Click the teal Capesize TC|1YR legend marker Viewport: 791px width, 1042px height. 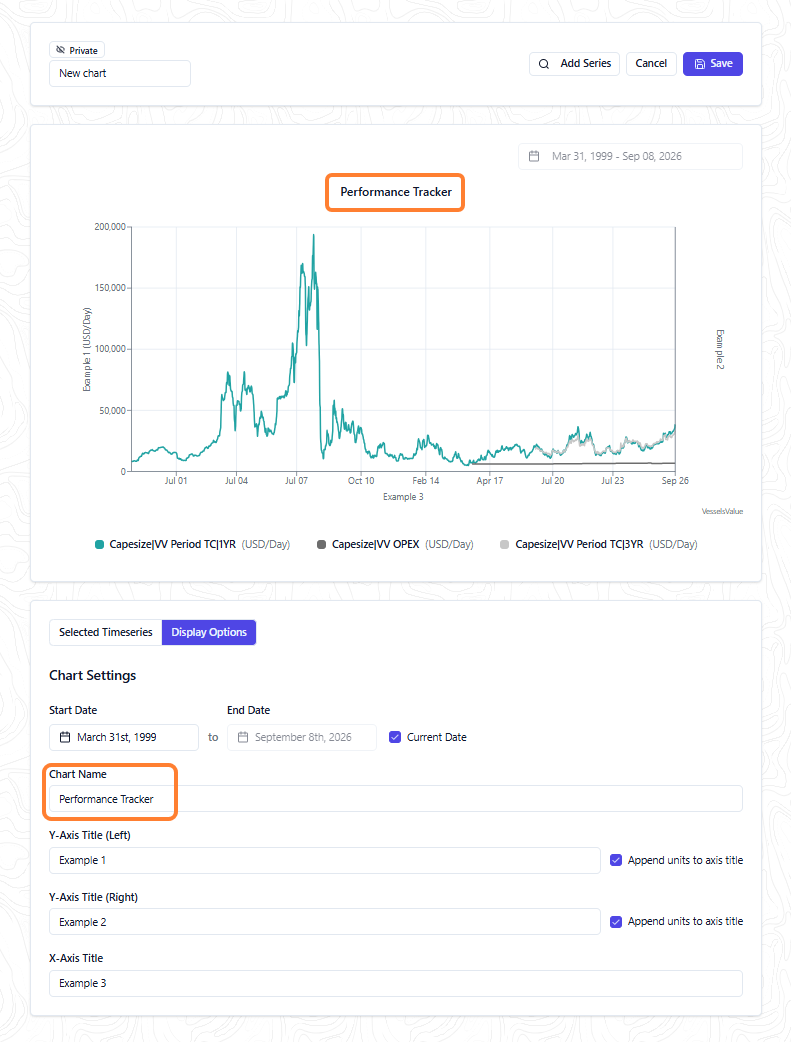99,544
